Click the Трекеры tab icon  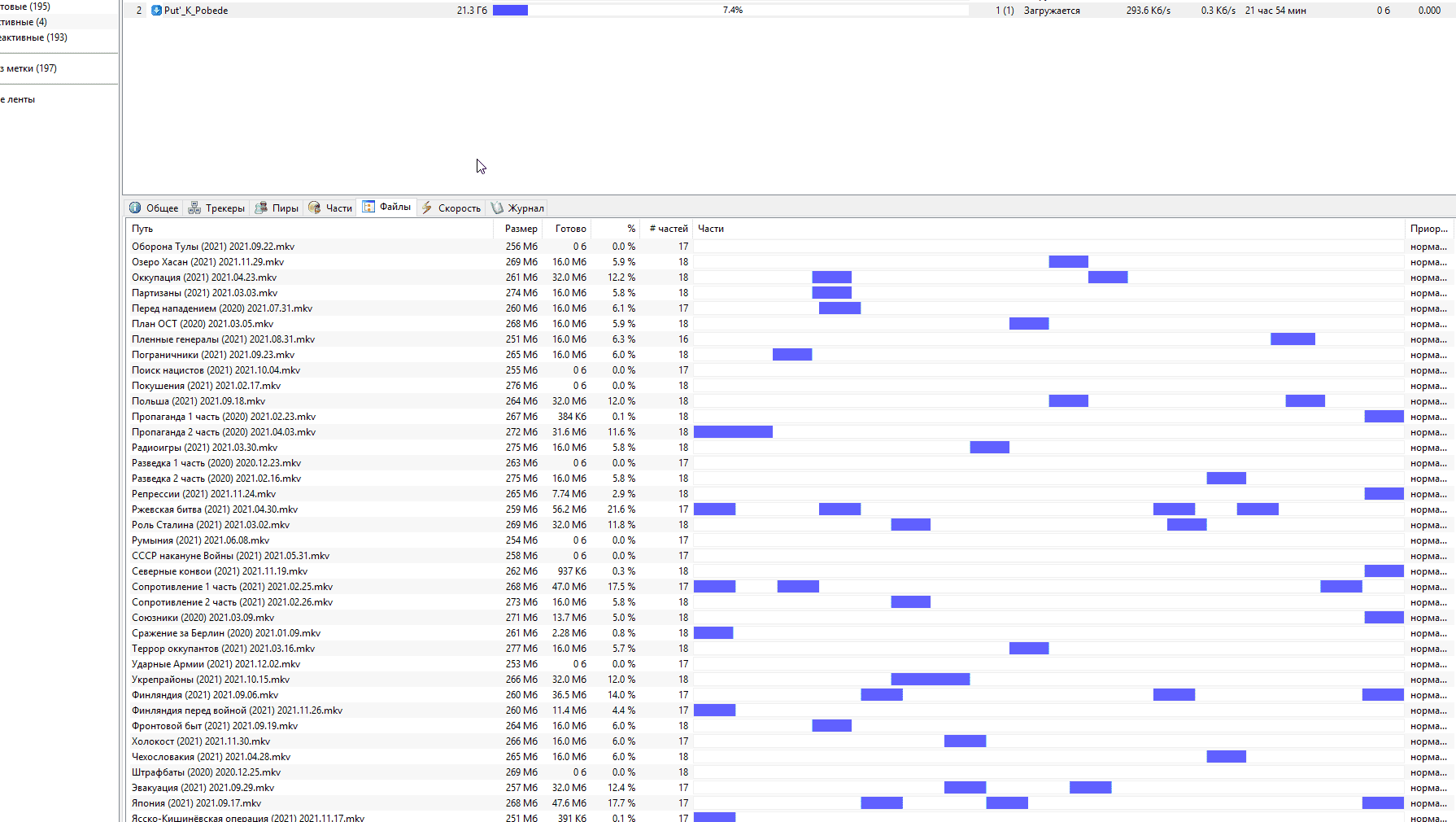(194, 208)
